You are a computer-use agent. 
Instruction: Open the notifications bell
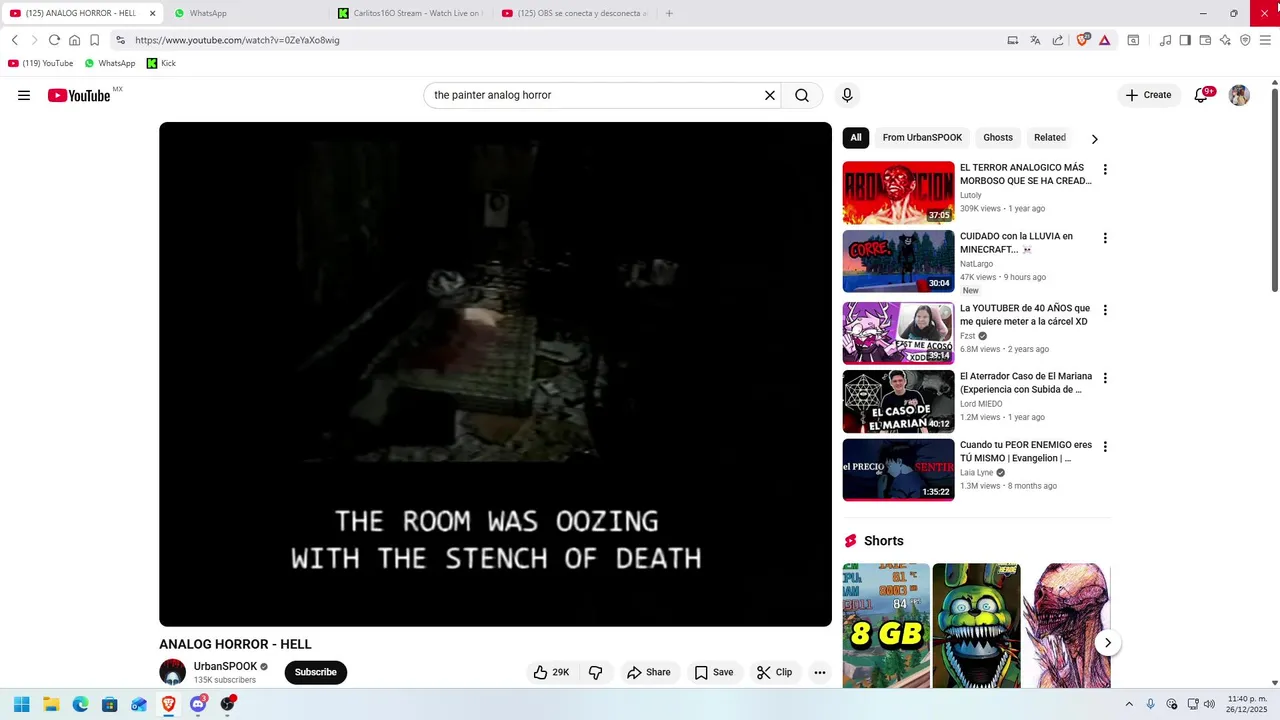pos(1202,95)
